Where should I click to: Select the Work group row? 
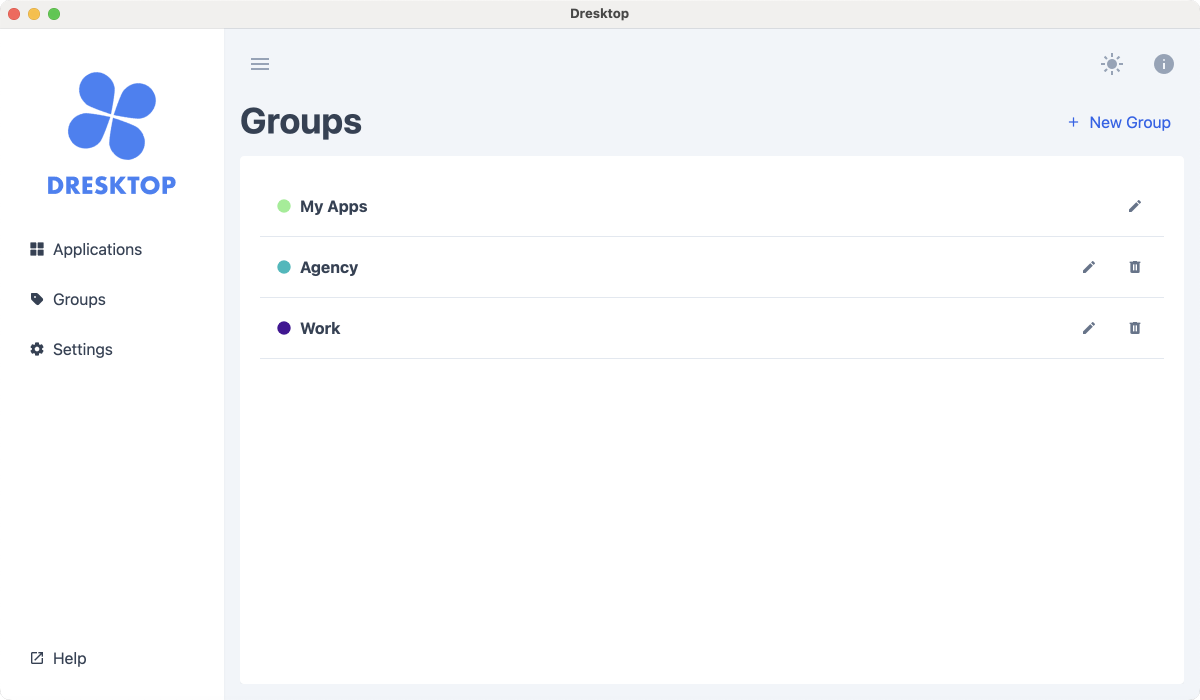[x=600, y=328]
